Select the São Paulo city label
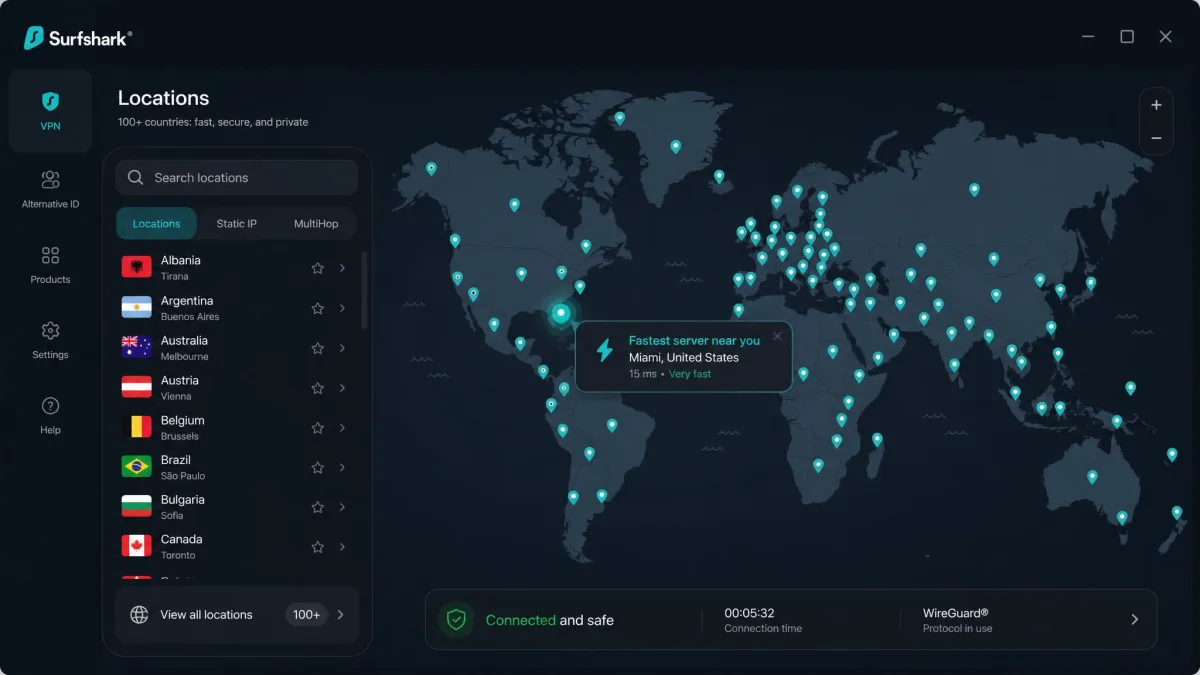1200x675 pixels. (x=183, y=476)
